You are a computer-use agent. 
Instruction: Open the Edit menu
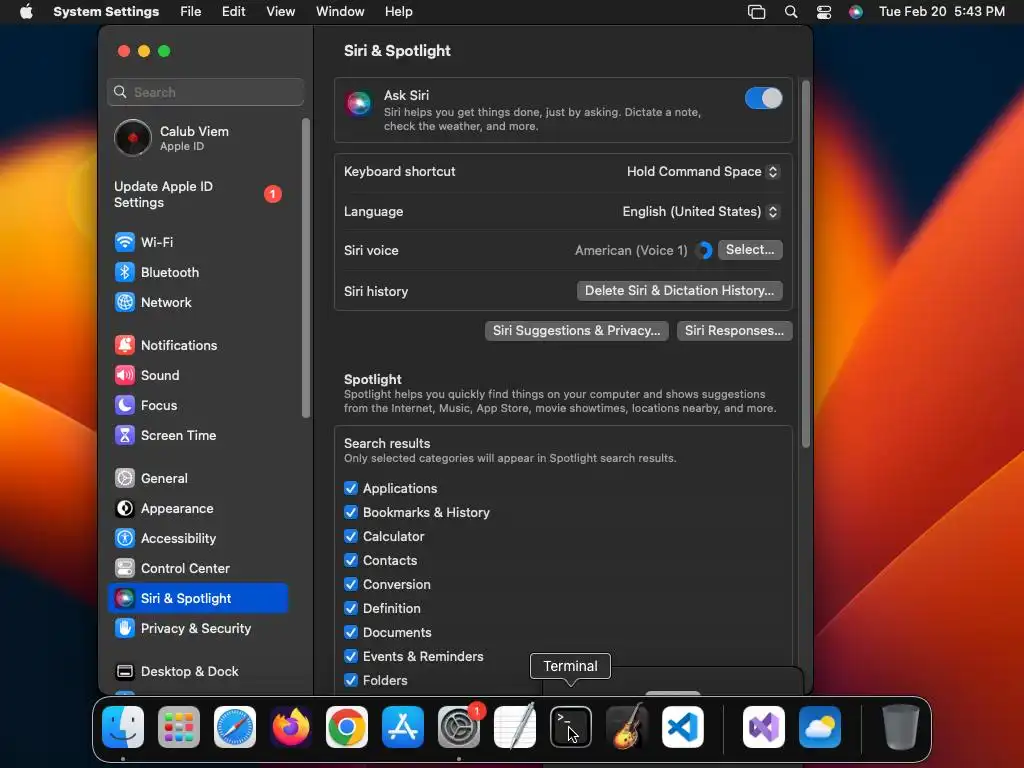233,12
